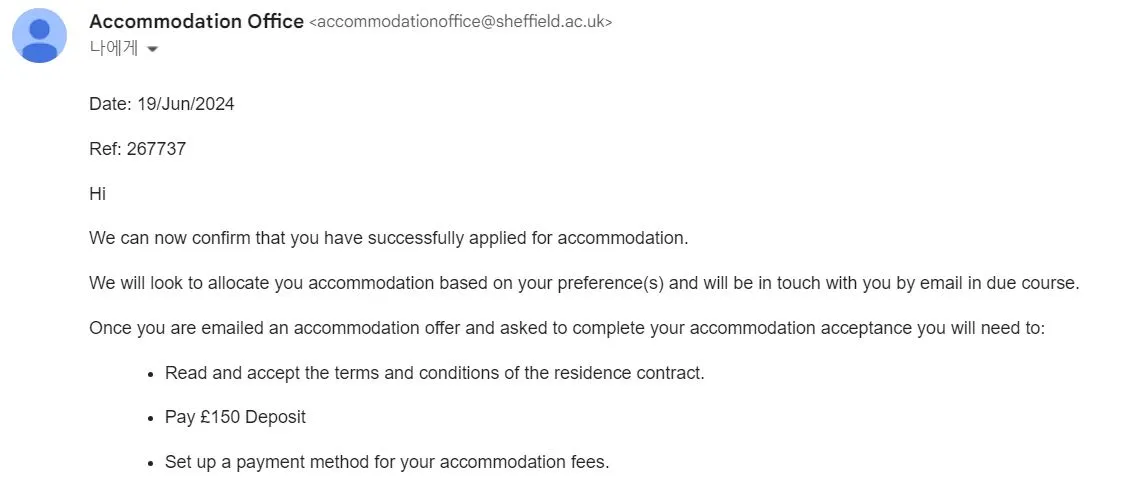Expand recipient details dropdown arrow

tap(152, 49)
